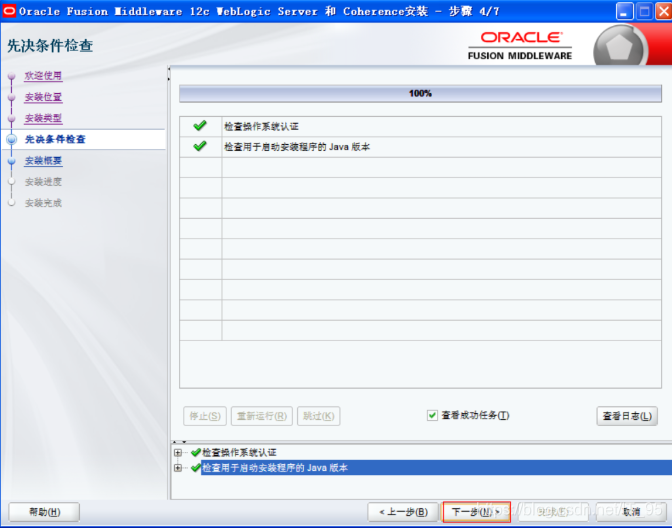Open logs with 查看日志(L) button

point(627,416)
